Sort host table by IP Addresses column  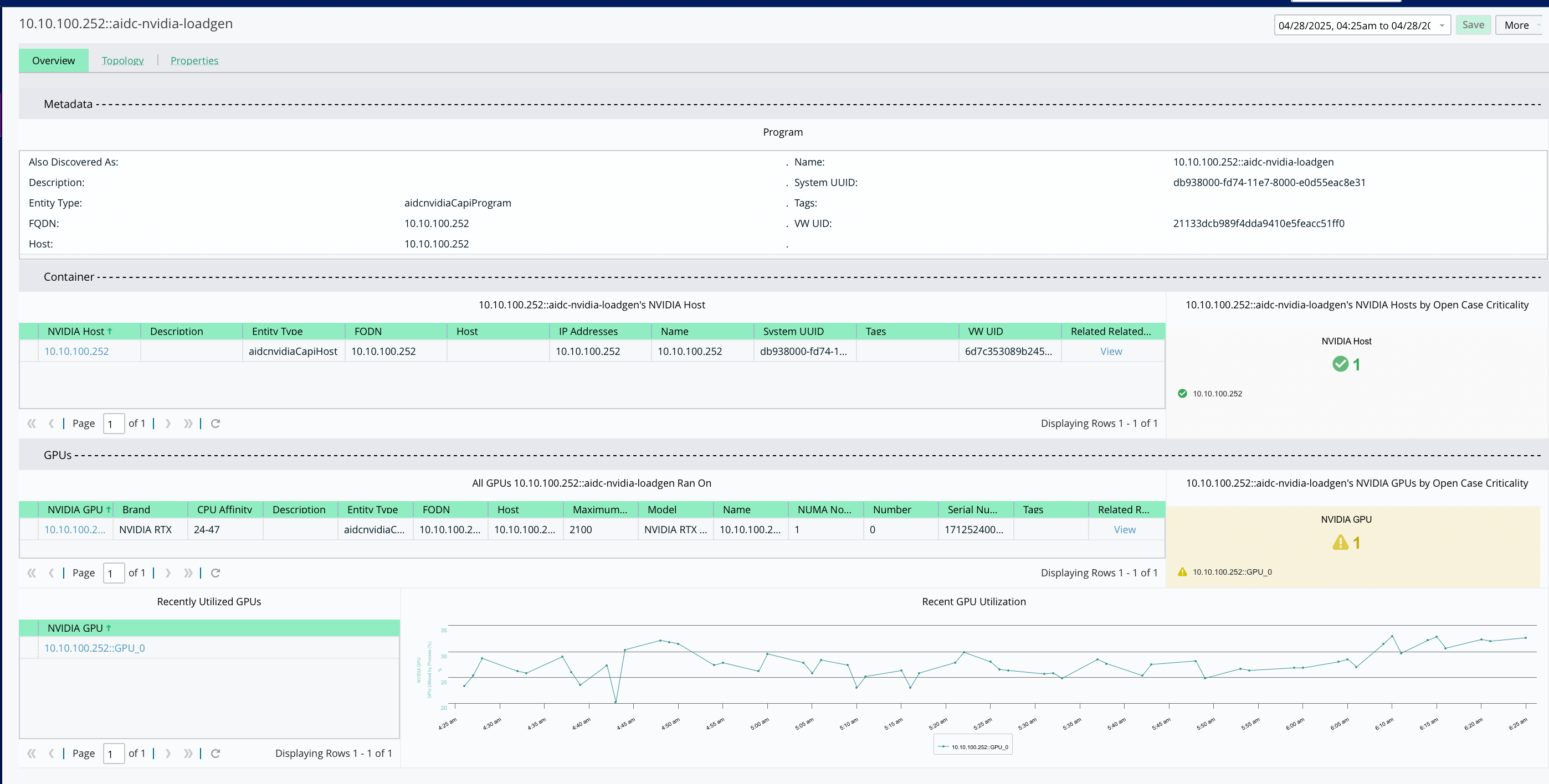[x=600, y=331]
